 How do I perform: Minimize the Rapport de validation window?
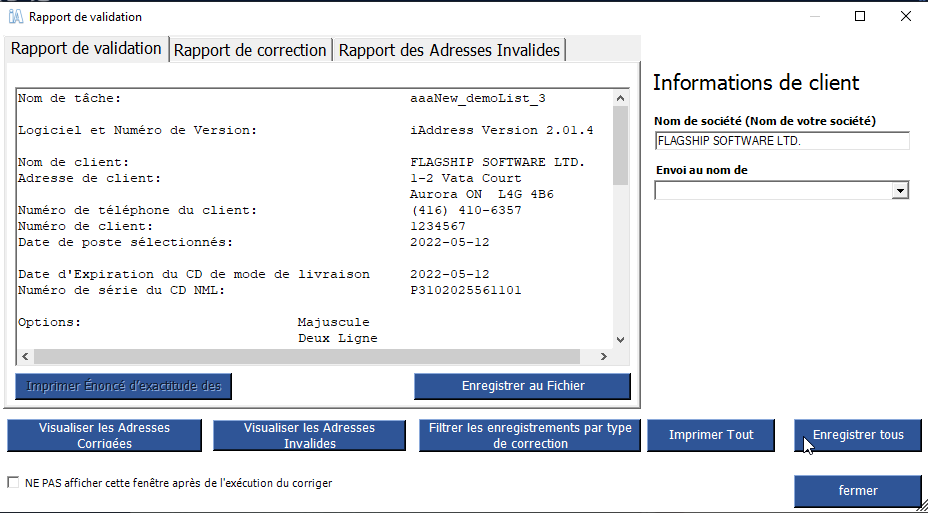(x=814, y=17)
